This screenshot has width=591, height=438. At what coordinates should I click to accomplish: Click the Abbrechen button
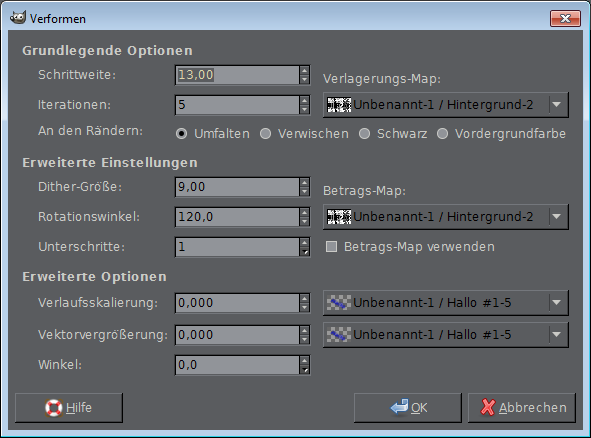pos(522,407)
